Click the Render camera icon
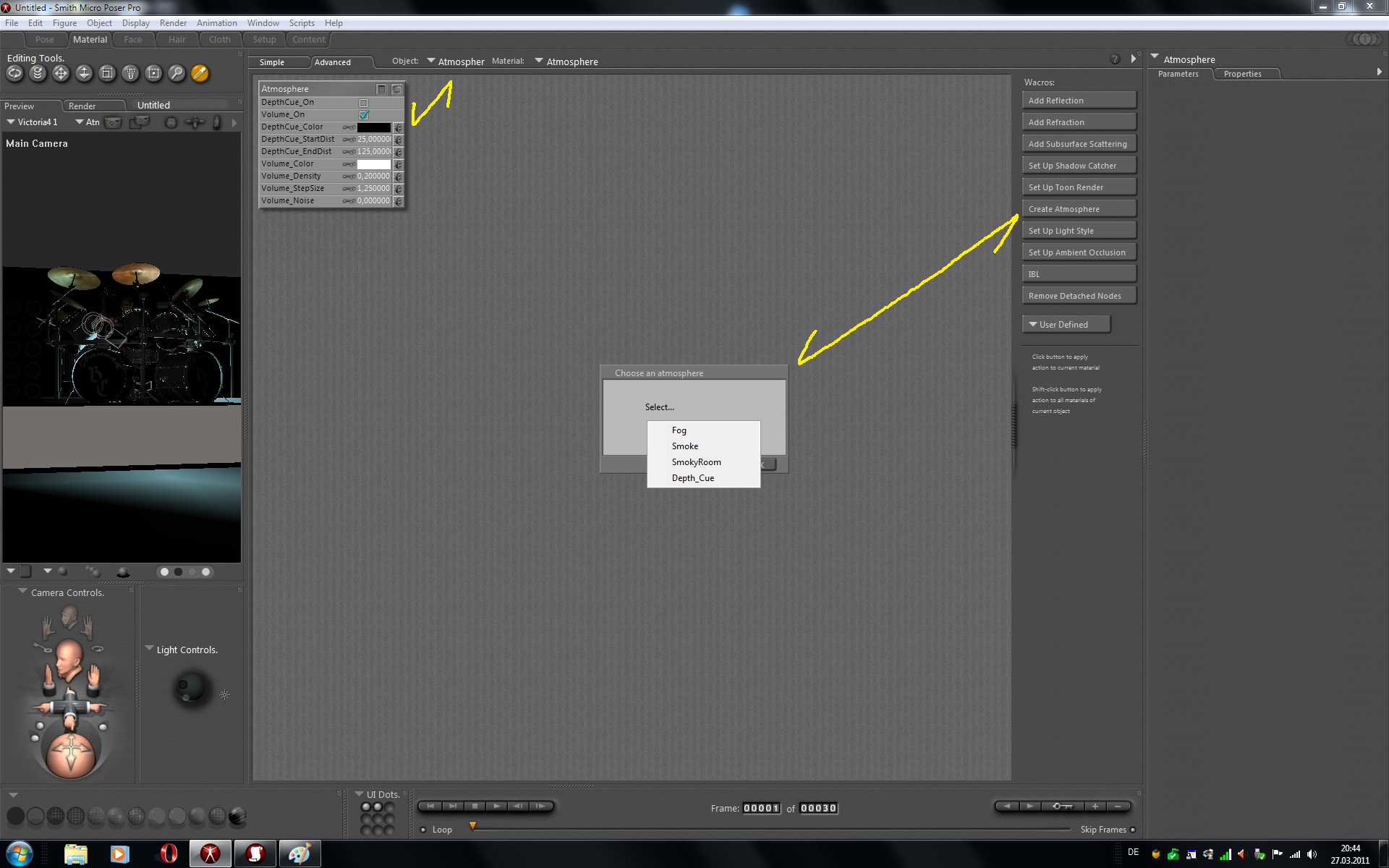This screenshot has height=868, width=1389. (114, 122)
